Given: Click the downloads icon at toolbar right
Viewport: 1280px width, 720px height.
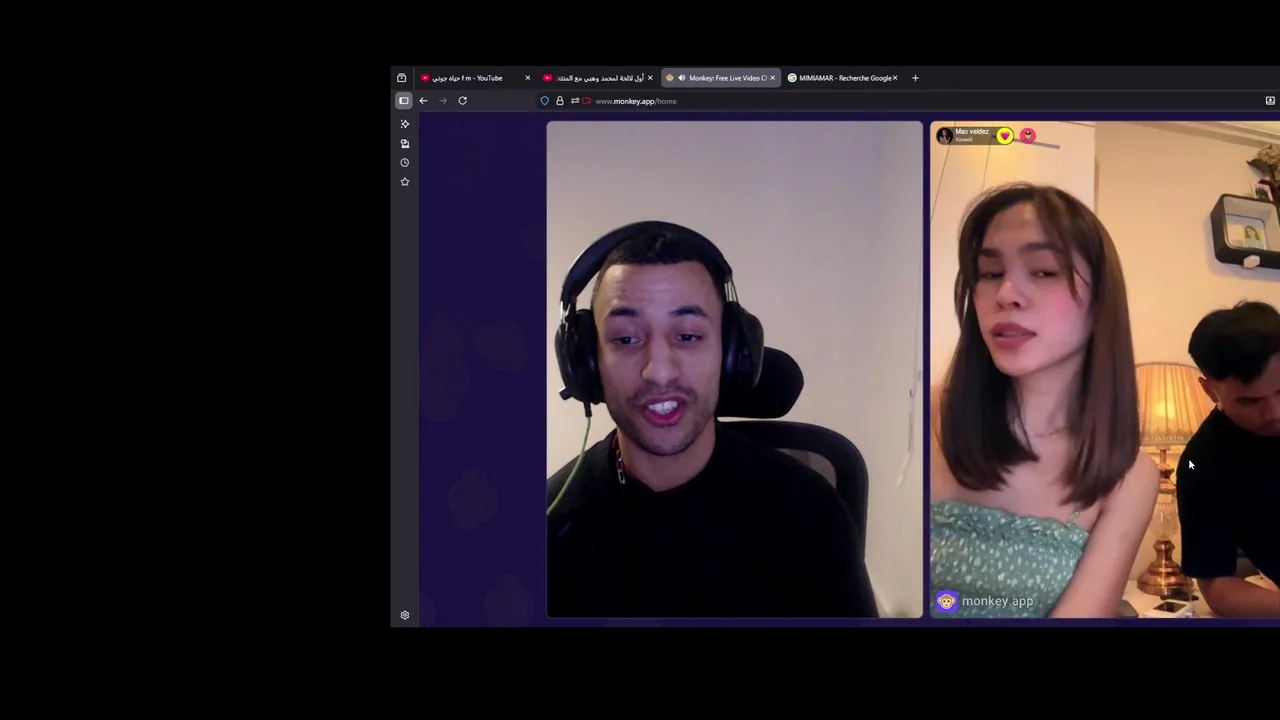Looking at the screenshot, I should click(x=1270, y=101).
